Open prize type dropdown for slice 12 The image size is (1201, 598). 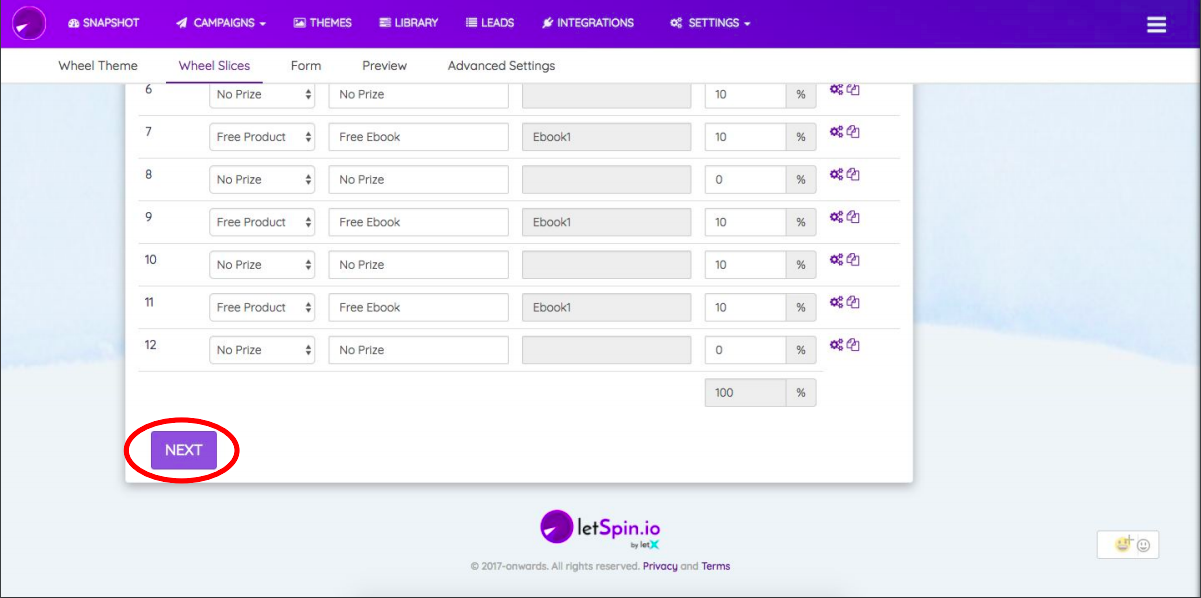(x=262, y=350)
